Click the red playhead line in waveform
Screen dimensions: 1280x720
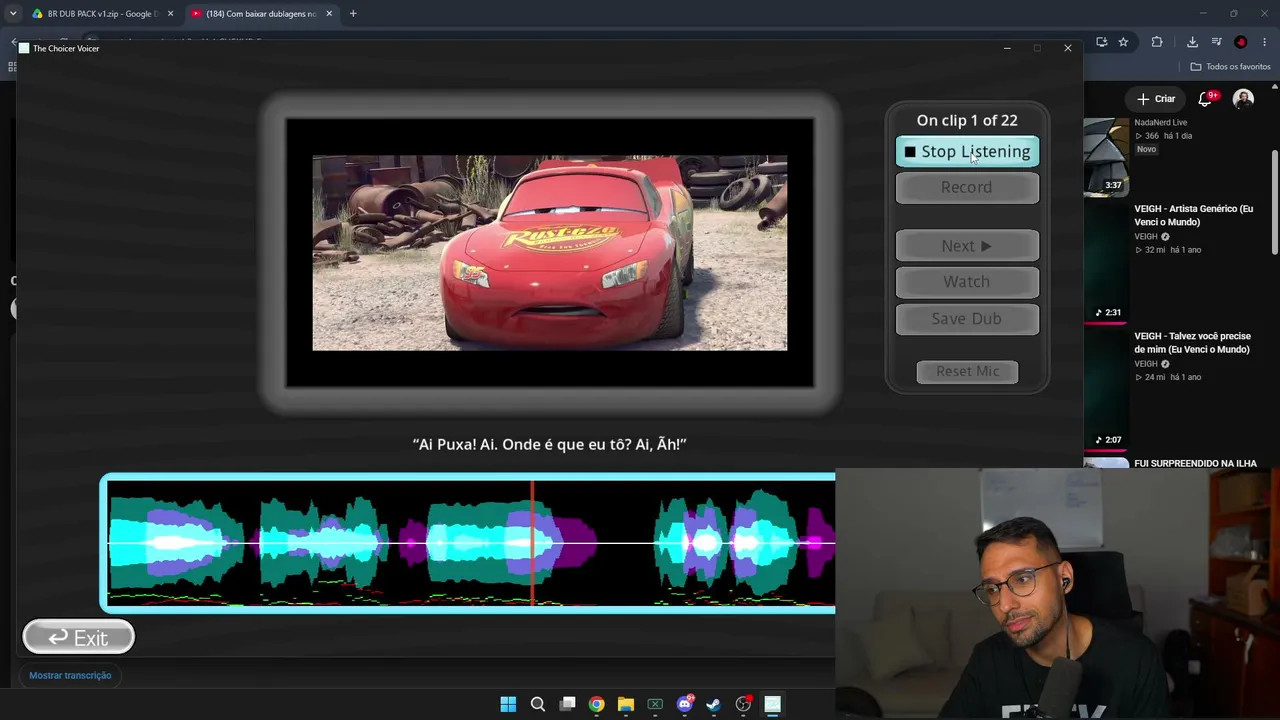[532, 543]
